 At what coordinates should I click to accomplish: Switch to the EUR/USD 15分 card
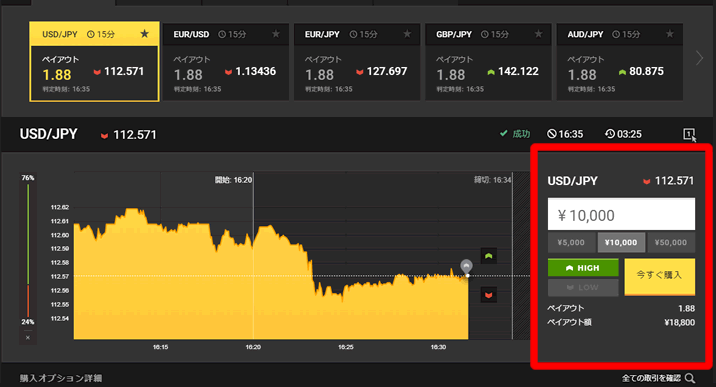pyautogui.click(x=226, y=62)
